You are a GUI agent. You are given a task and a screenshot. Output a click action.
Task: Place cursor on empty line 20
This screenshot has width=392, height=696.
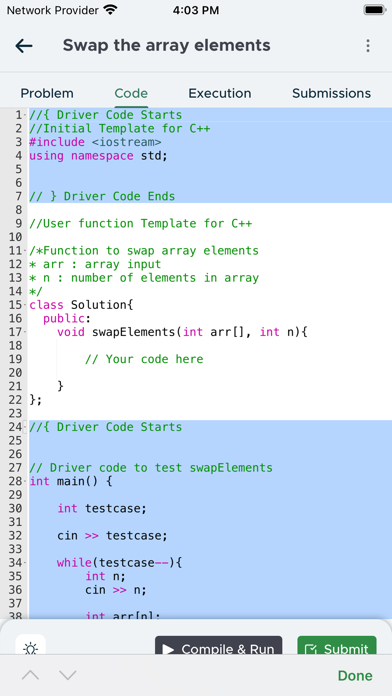(210, 373)
